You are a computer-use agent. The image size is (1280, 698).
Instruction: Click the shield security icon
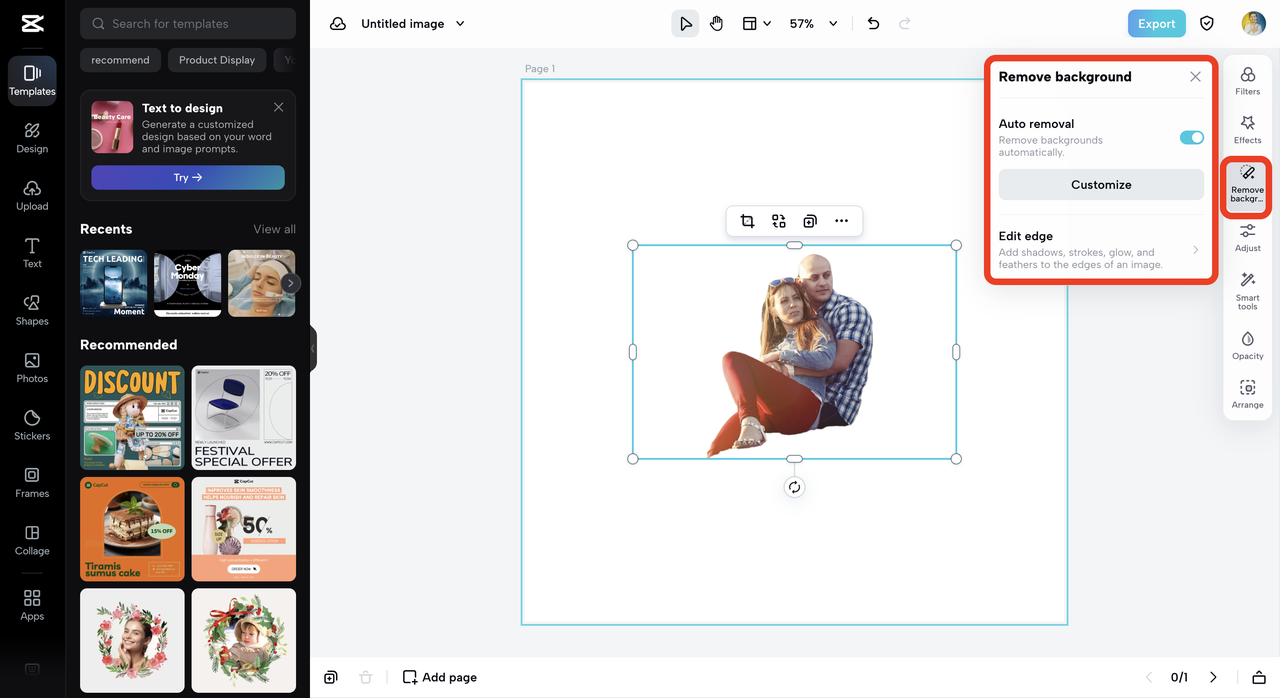(1207, 24)
